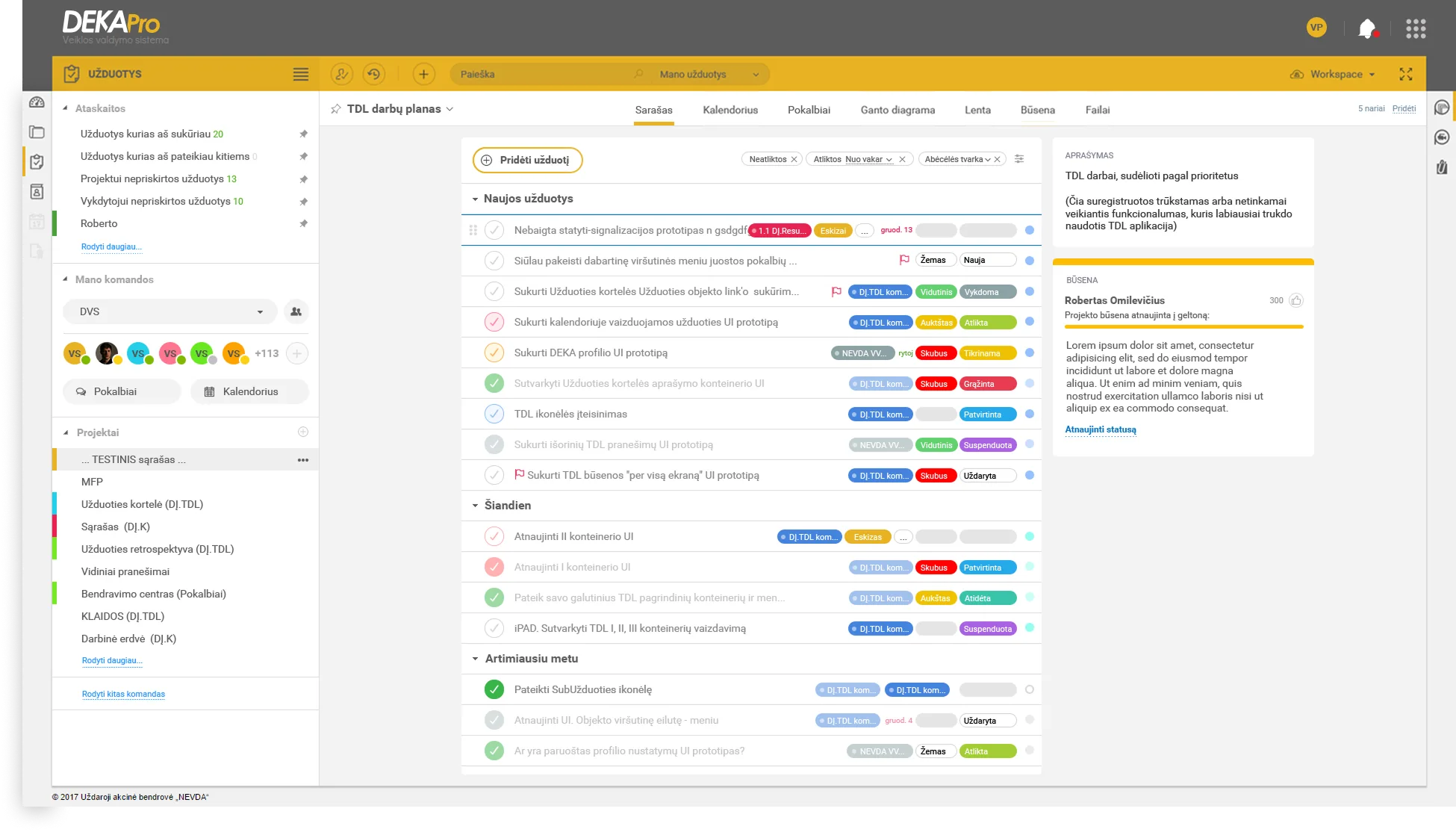Mark Siūlau pakeisti dabartinę task complete
The height and width of the screenshot is (832, 1456).
[494, 261]
